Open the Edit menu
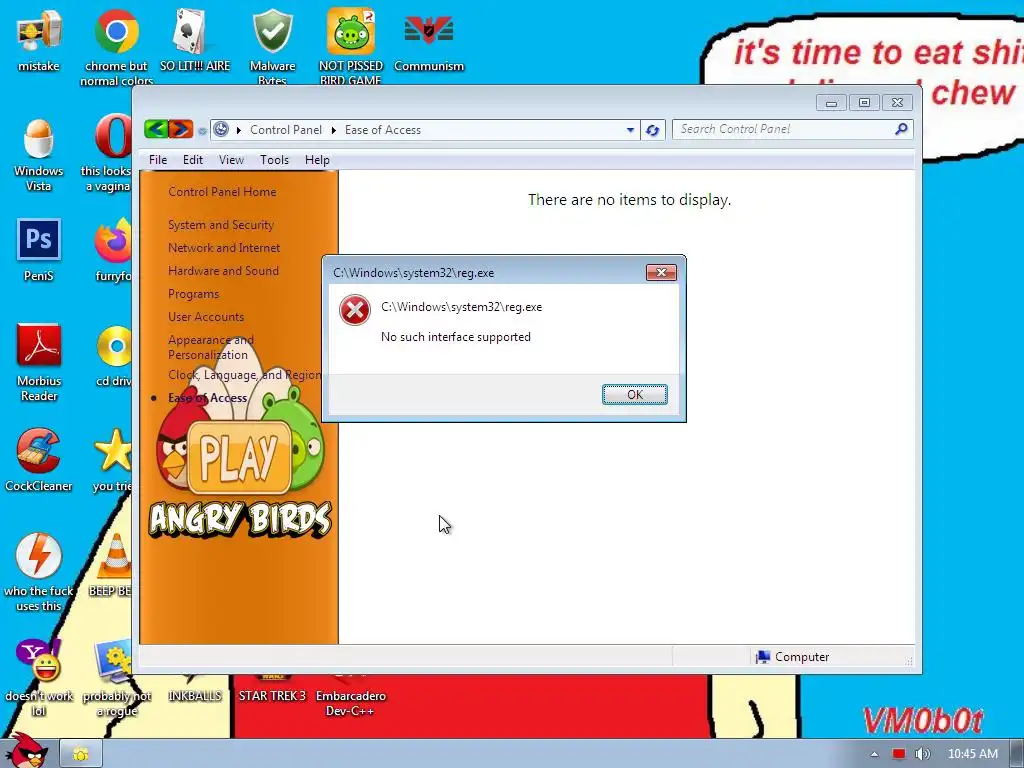Image resolution: width=1024 pixels, height=768 pixels. pyautogui.click(x=193, y=160)
